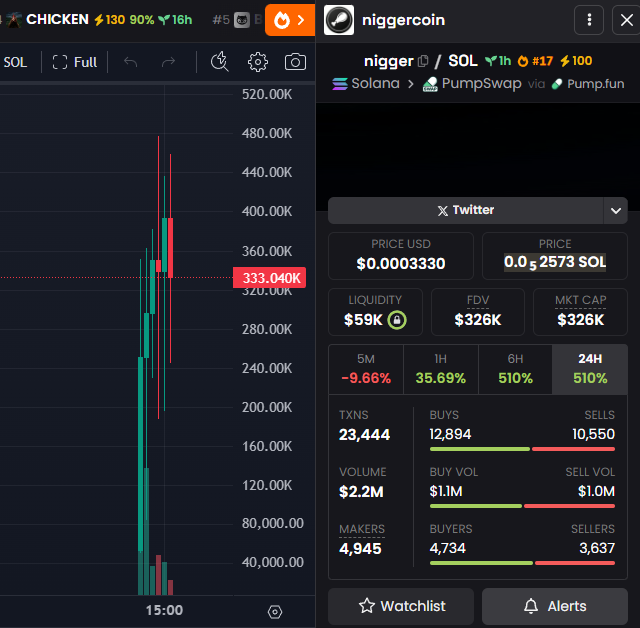
Task: Open the price scale settings hexagon icon
Action: point(275,612)
